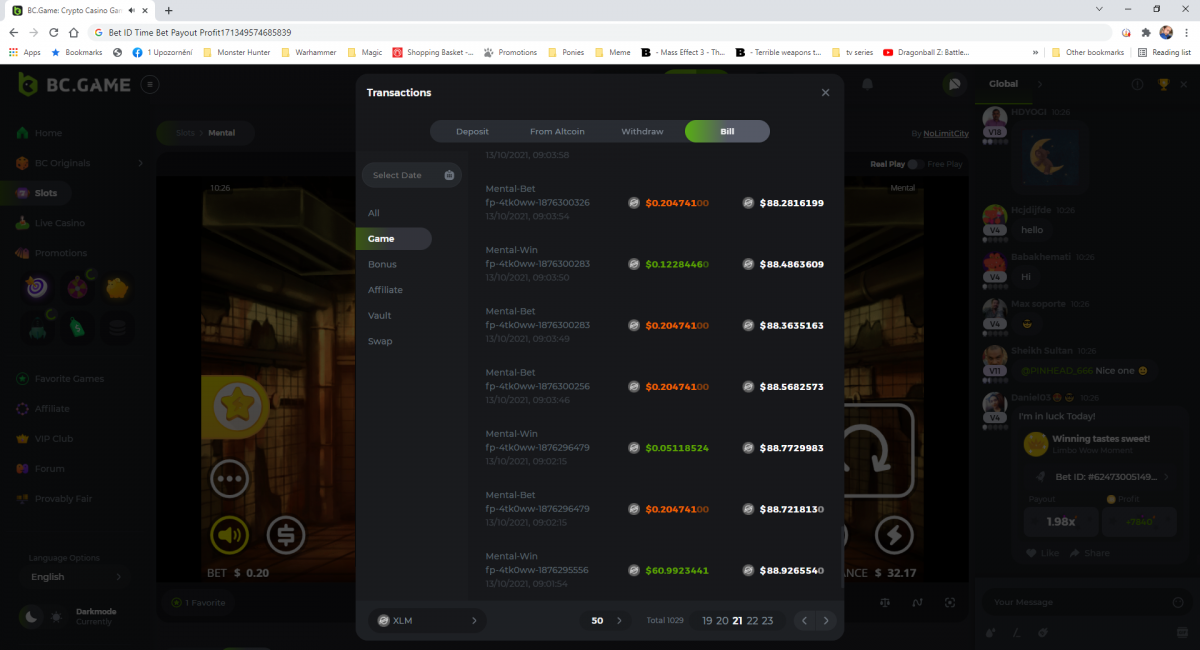This screenshot has height=650, width=1200.
Task: Expand the XLM currency dropdown
Action: [427, 620]
